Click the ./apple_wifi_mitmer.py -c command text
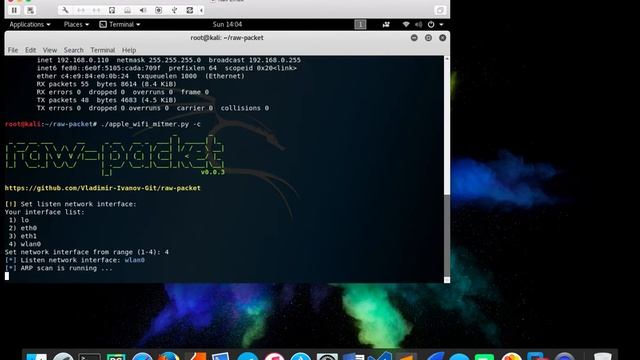This screenshot has height=360, width=640. (151, 124)
